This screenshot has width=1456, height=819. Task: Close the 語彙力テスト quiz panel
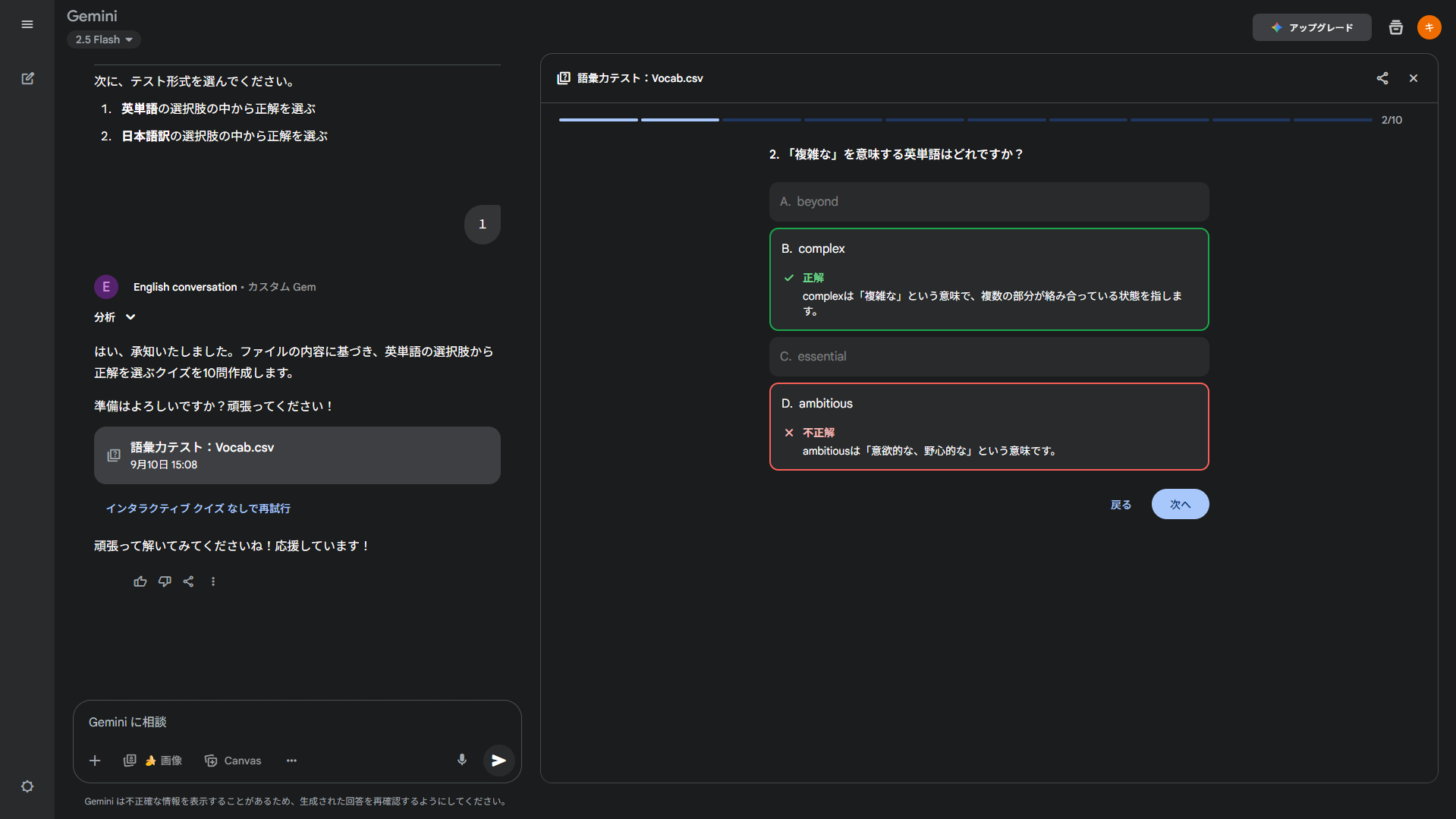[1414, 78]
